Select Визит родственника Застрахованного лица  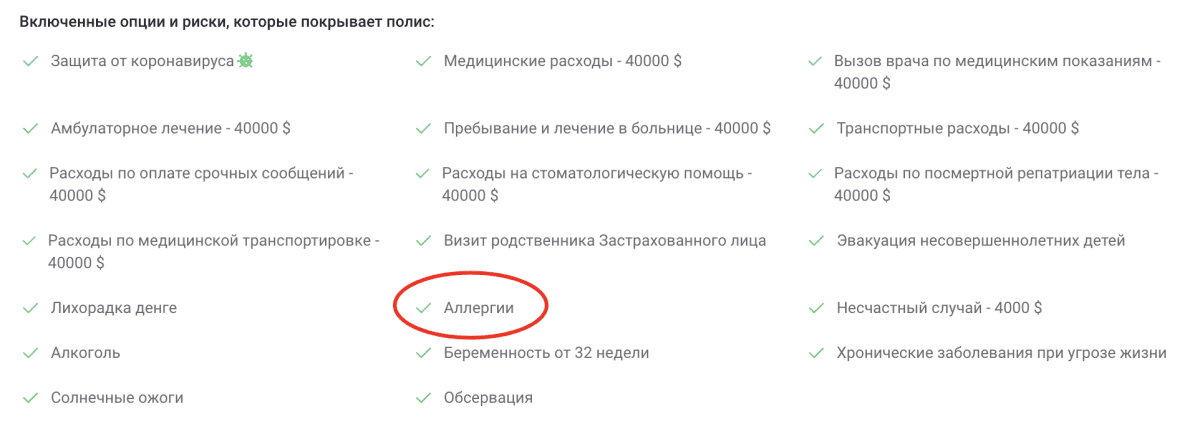point(605,241)
